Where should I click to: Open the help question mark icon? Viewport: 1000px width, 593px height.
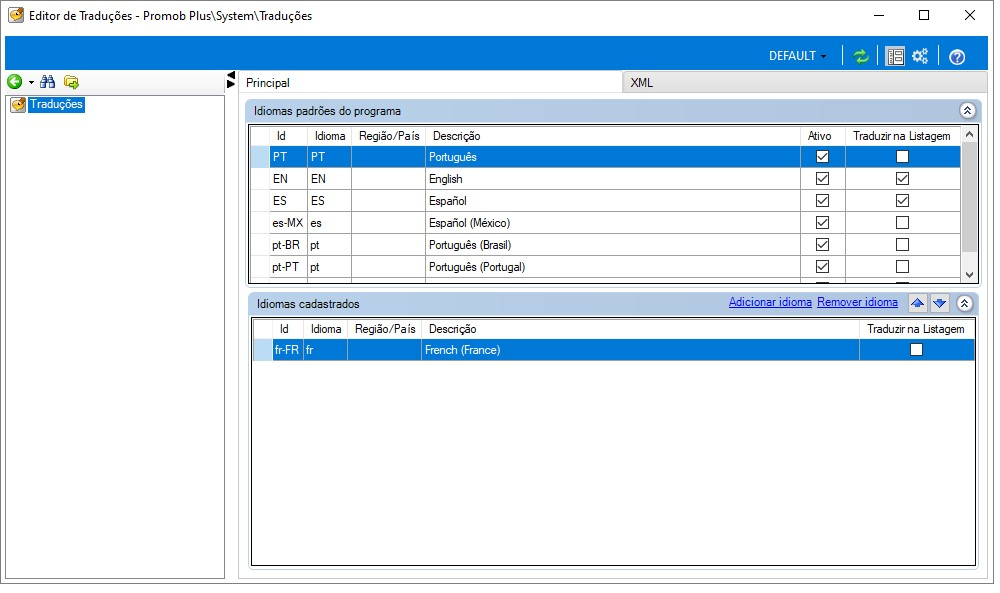pos(957,57)
